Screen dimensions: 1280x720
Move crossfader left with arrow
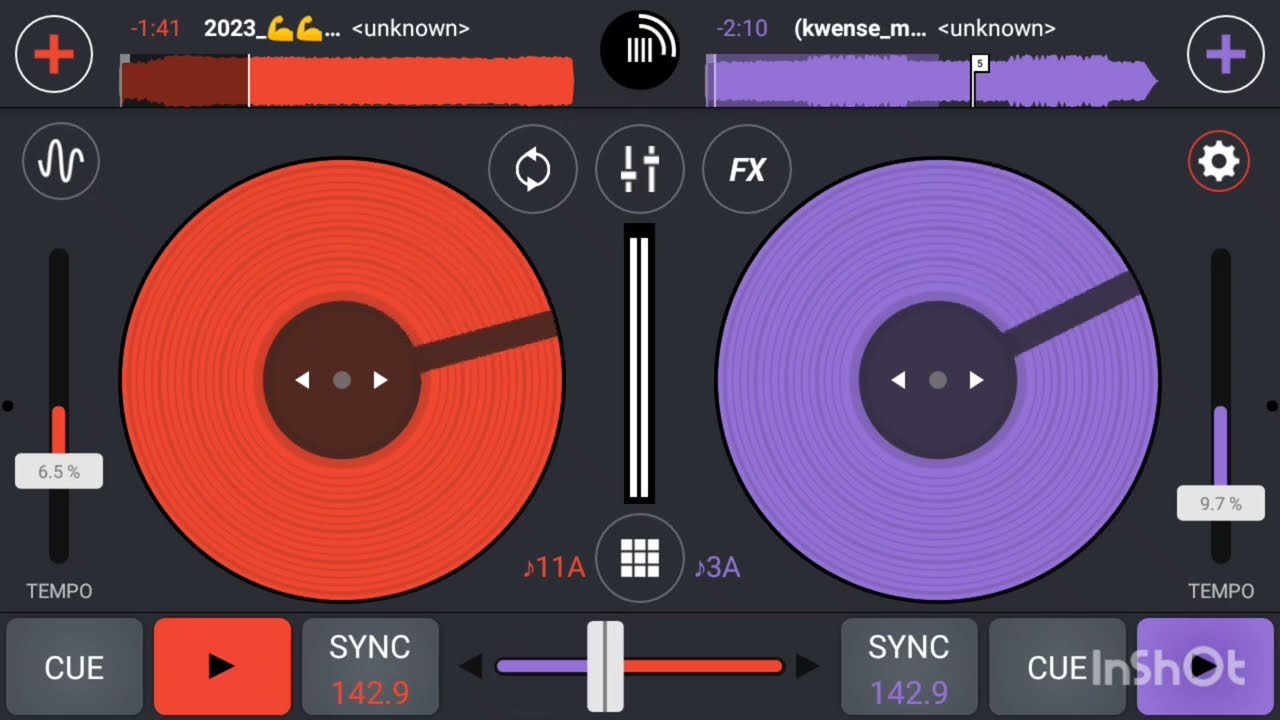(471, 666)
